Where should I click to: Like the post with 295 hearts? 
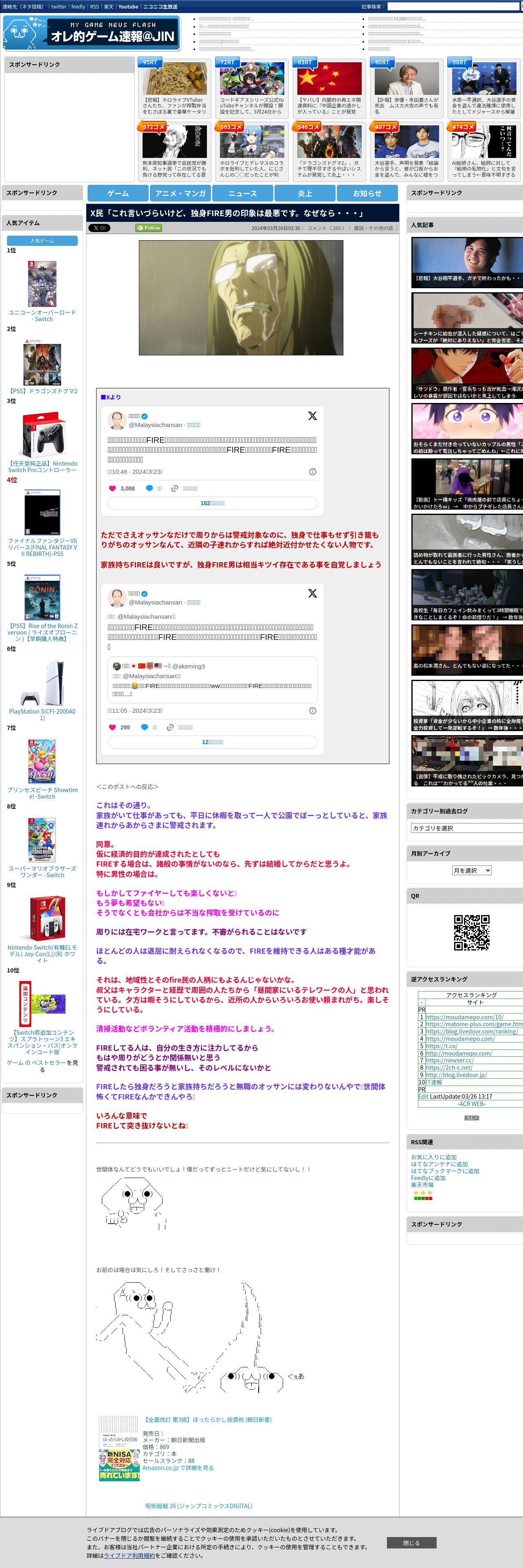[112, 727]
